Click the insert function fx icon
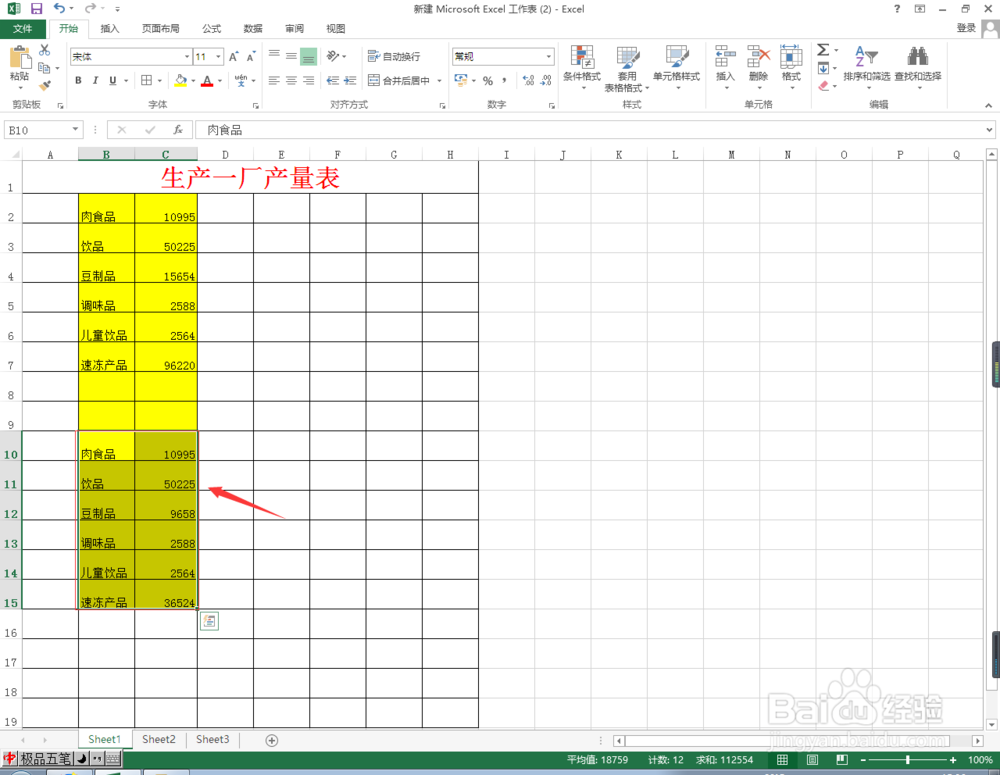 pos(178,129)
